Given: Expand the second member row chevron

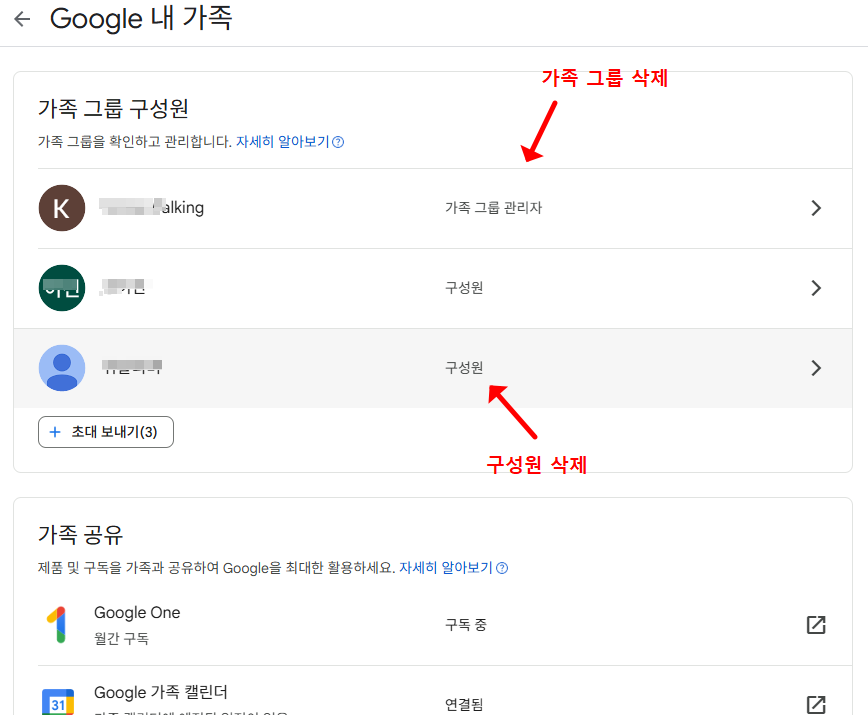Looking at the screenshot, I should point(816,288).
